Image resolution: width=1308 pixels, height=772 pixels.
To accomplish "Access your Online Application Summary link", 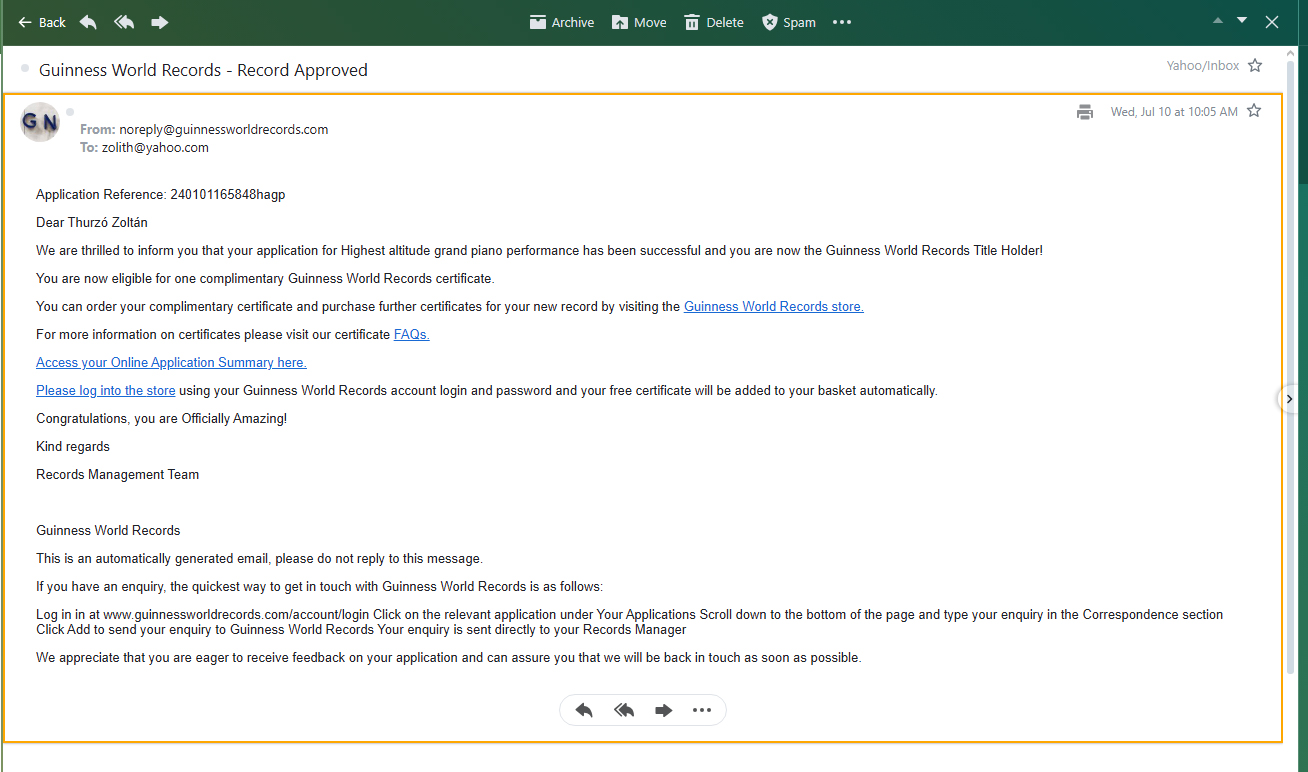I will [171, 363].
